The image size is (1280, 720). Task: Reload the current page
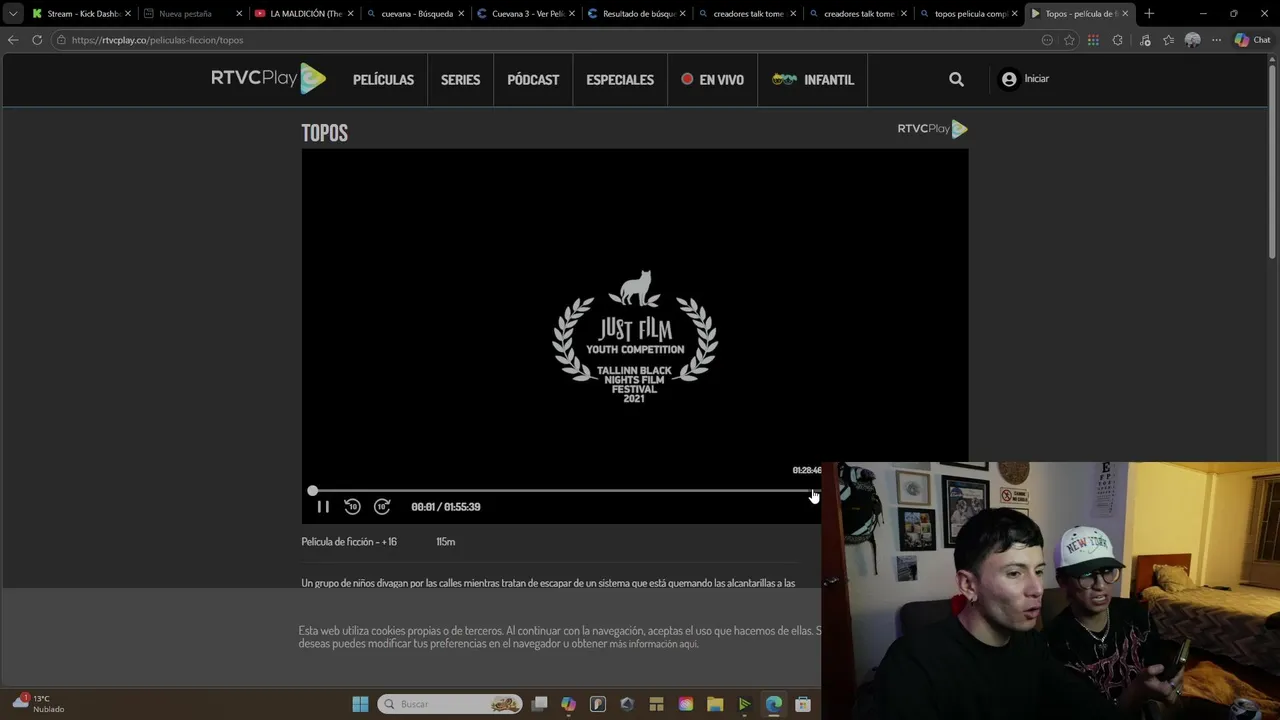37,40
